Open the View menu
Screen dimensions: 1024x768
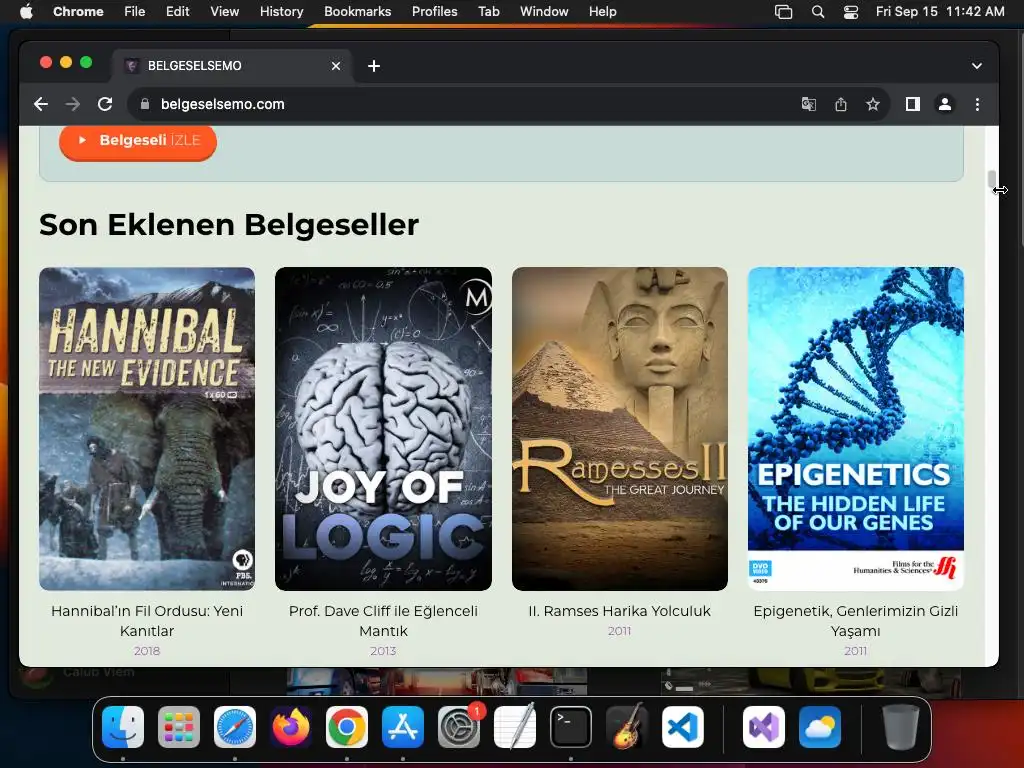[224, 12]
